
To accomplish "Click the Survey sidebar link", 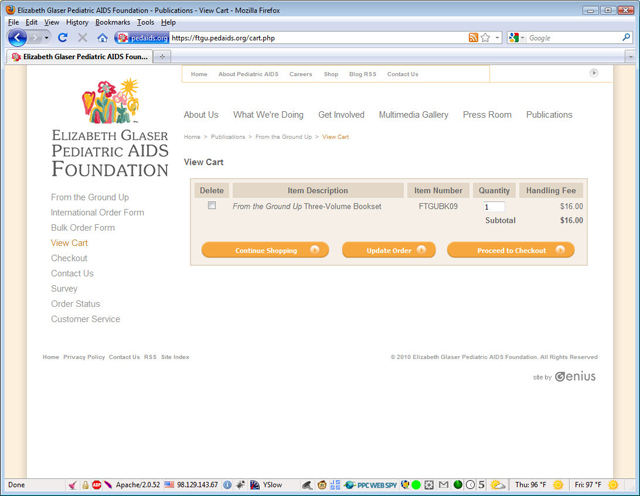I will point(64,289).
